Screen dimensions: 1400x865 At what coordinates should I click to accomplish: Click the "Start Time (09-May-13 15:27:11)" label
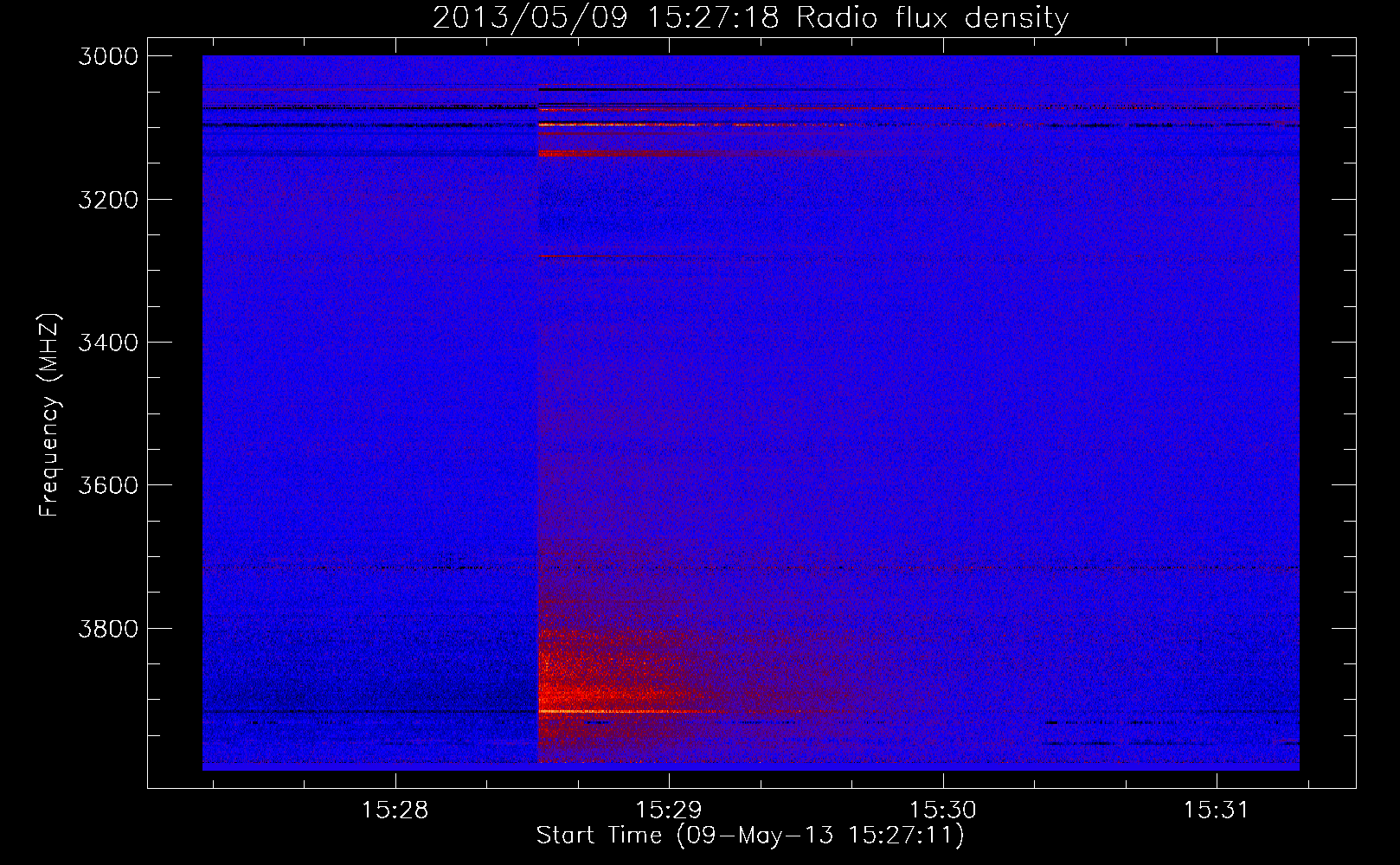(x=750, y=836)
